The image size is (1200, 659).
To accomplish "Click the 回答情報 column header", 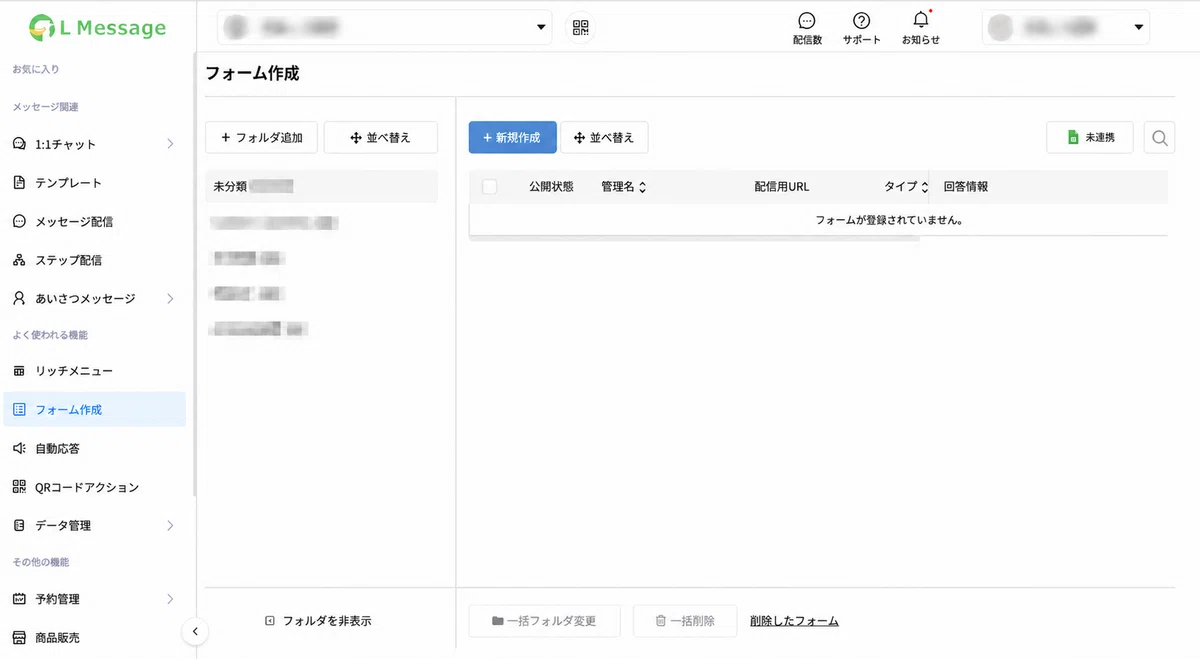I will click(966, 187).
